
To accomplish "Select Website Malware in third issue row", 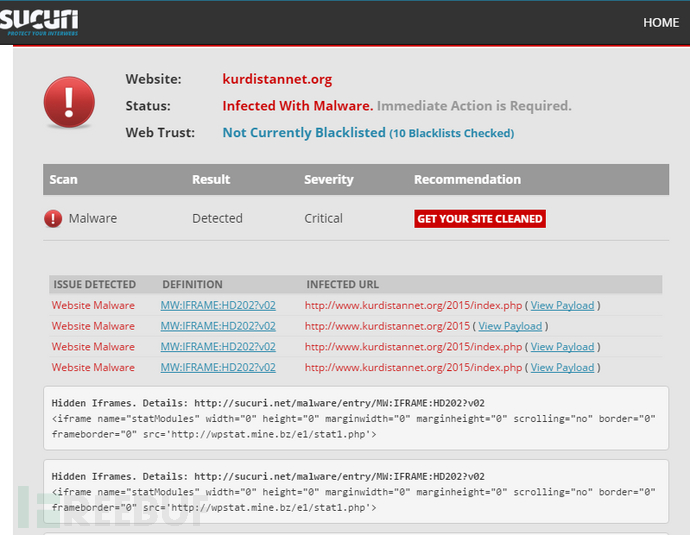I will (x=93, y=347).
